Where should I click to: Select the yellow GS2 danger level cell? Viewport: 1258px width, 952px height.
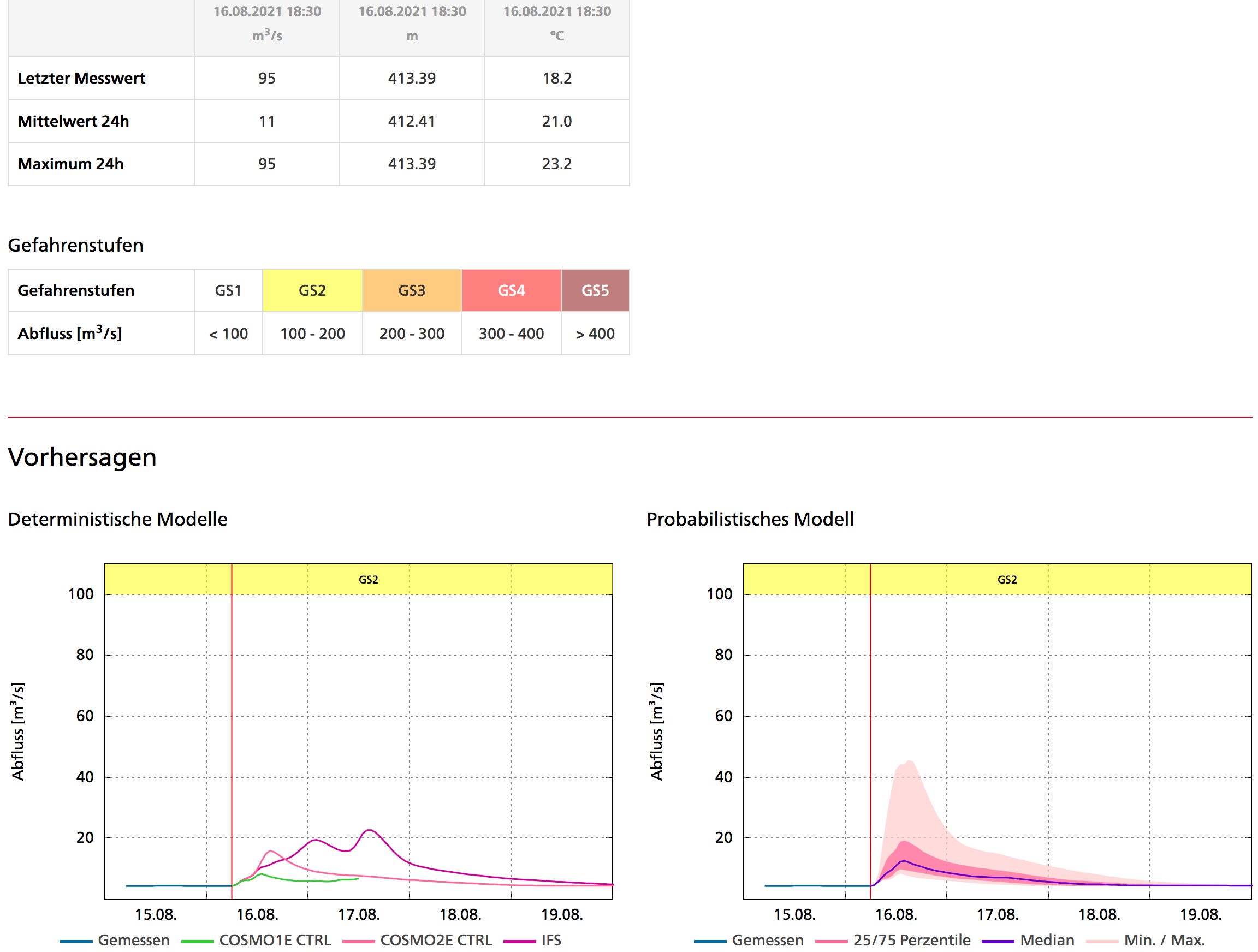tap(312, 290)
